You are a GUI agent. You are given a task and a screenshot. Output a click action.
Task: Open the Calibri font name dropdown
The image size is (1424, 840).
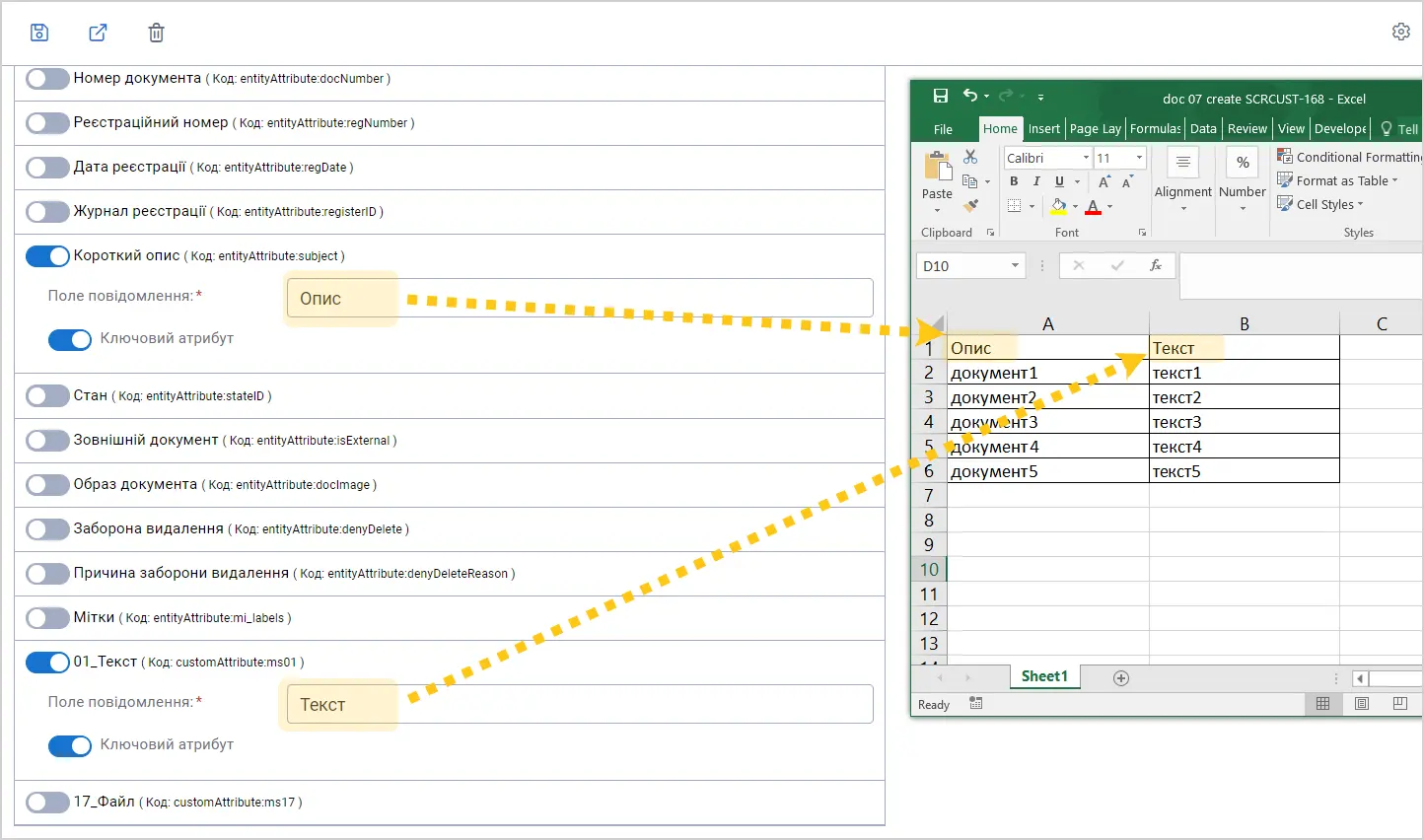[x=1086, y=158]
